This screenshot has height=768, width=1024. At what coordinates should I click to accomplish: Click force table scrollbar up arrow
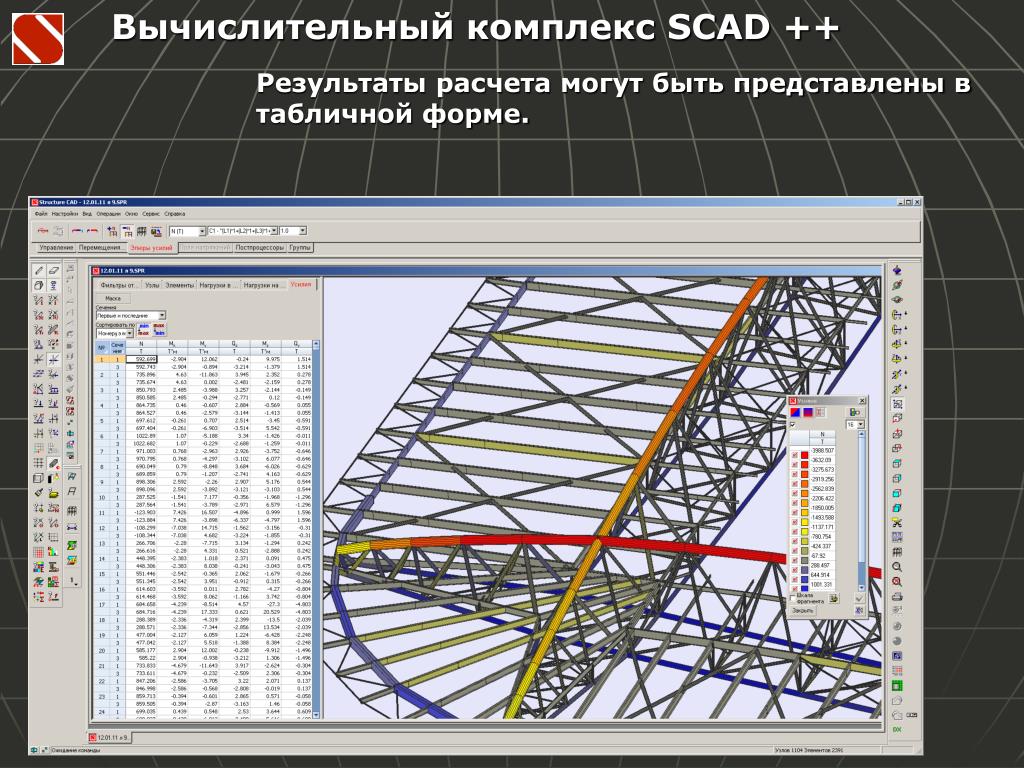[x=315, y=343]
